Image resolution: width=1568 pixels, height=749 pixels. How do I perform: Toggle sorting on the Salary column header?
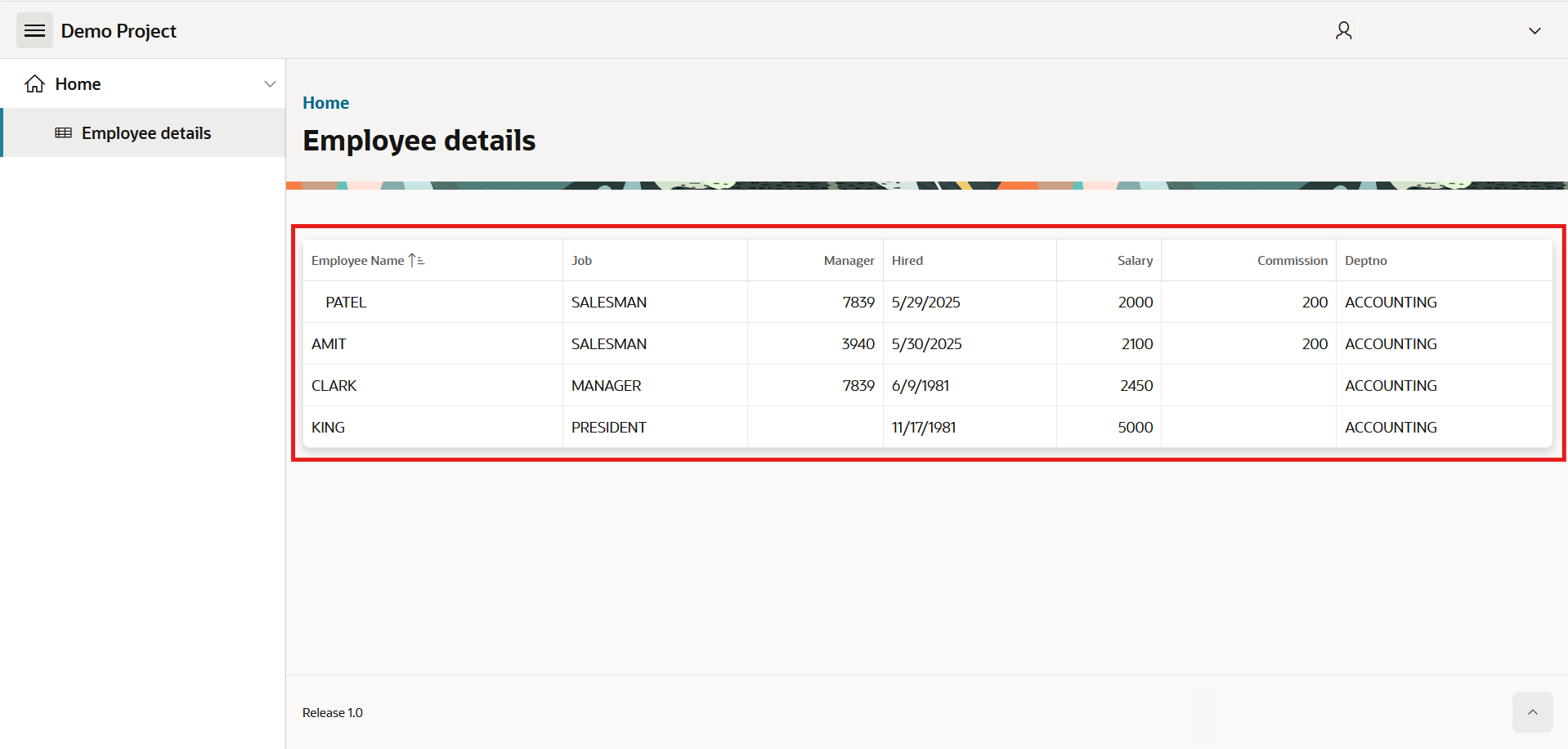[x=1135, y=259]
